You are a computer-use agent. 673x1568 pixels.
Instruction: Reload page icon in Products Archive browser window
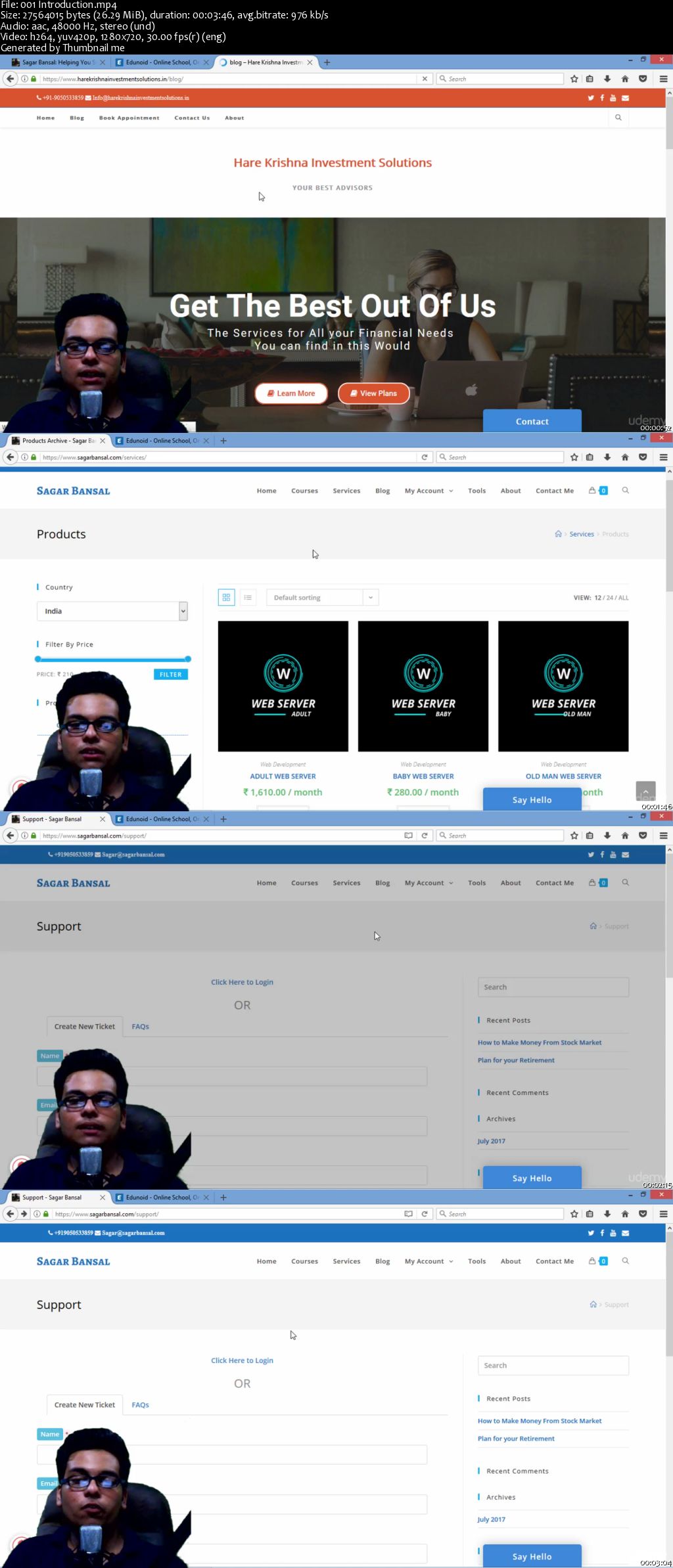coord(425,457)
